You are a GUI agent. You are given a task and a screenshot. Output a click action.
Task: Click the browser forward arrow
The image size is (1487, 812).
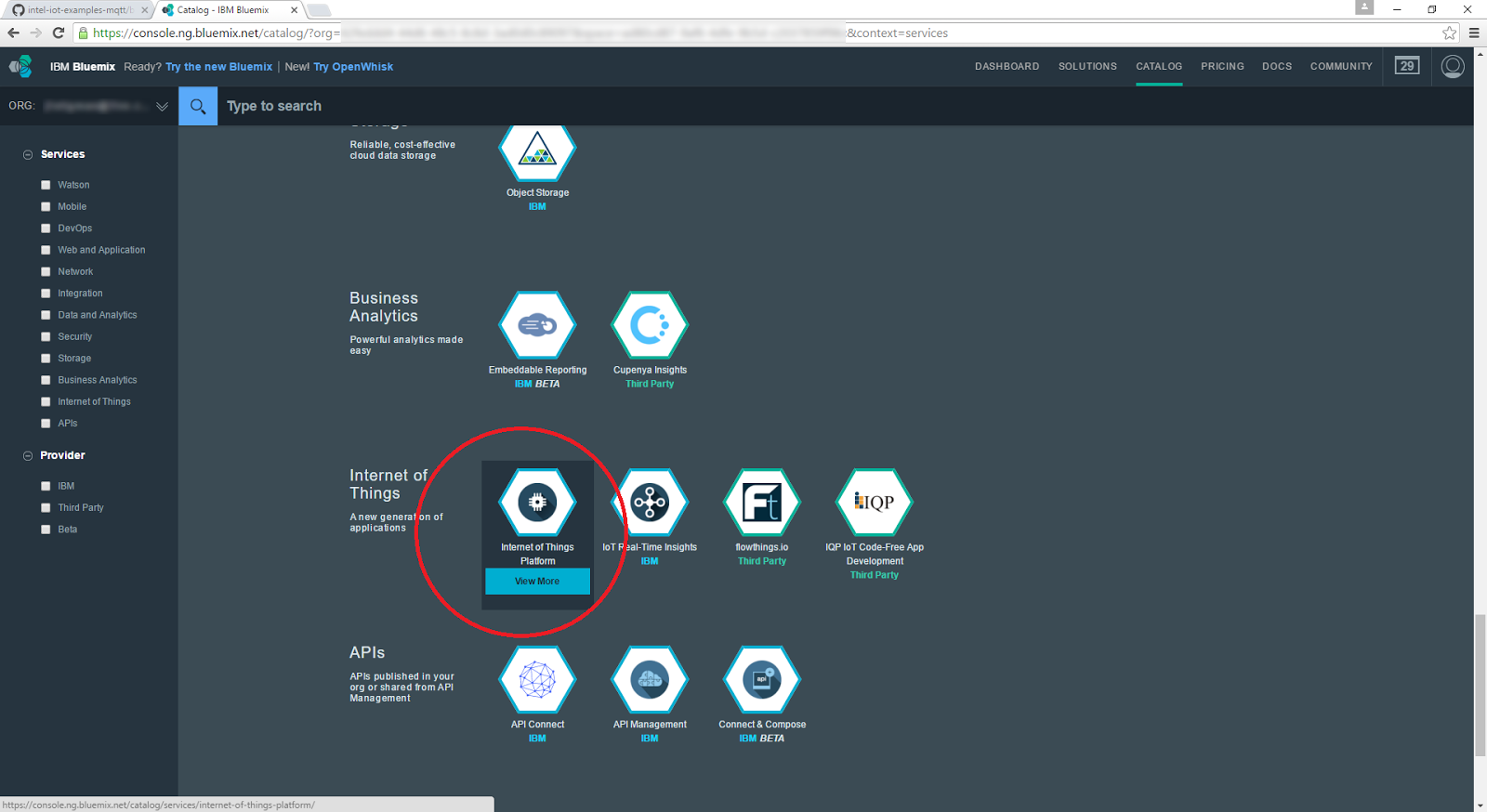[x=35, y=33]
